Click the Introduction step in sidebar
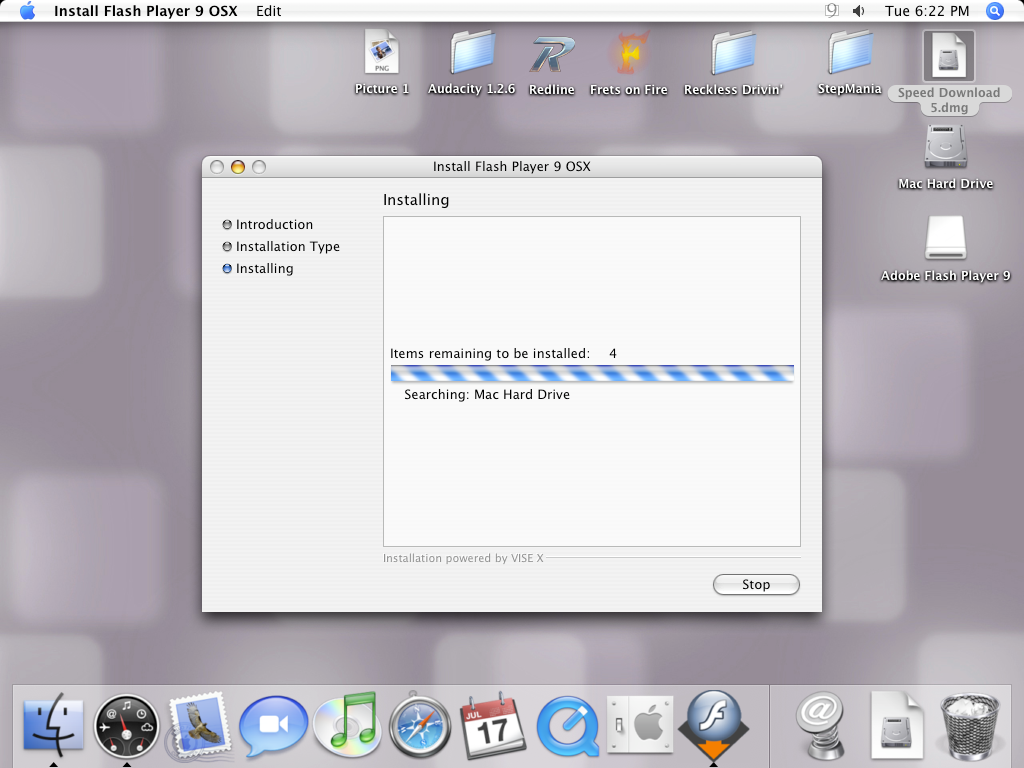1024x768 pixels. point(268,225)
